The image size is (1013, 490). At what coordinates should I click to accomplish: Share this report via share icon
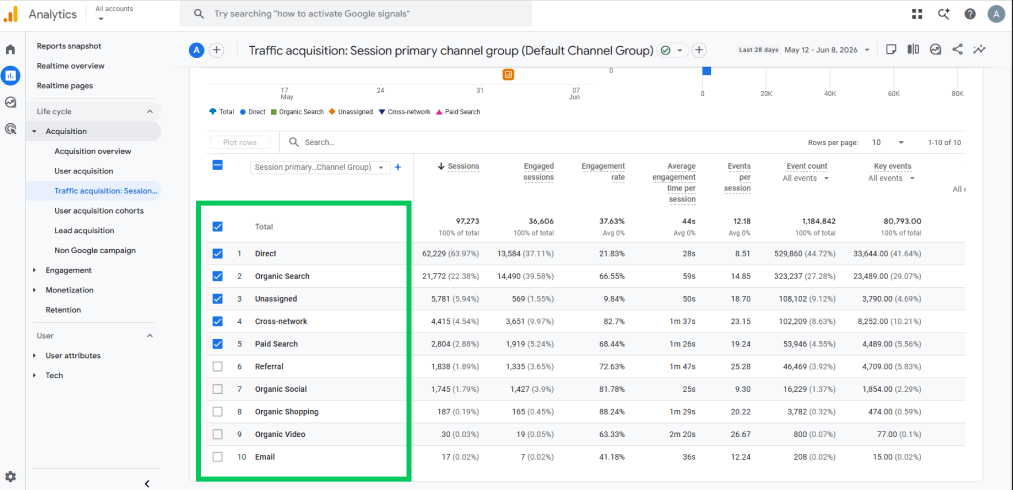957,50
